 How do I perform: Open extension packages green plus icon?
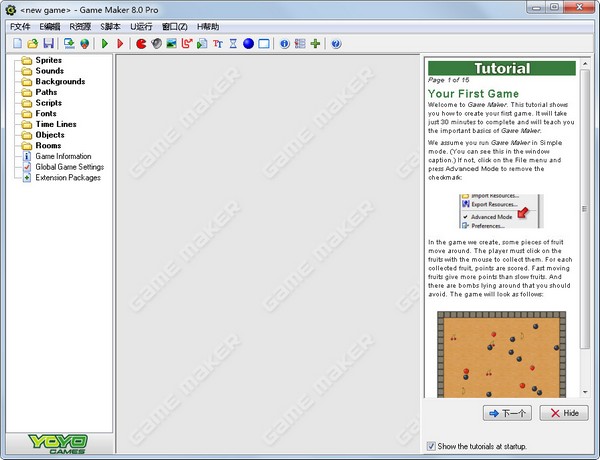[x=315, y=44]
